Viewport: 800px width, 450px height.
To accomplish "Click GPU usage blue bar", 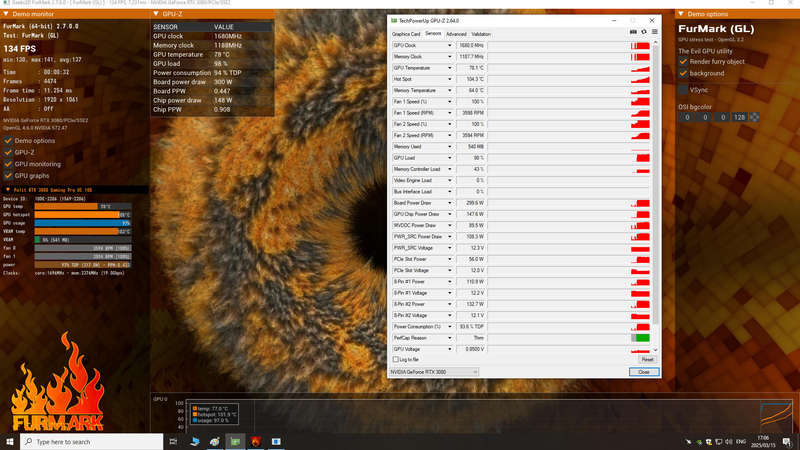I will pos(82,223).
